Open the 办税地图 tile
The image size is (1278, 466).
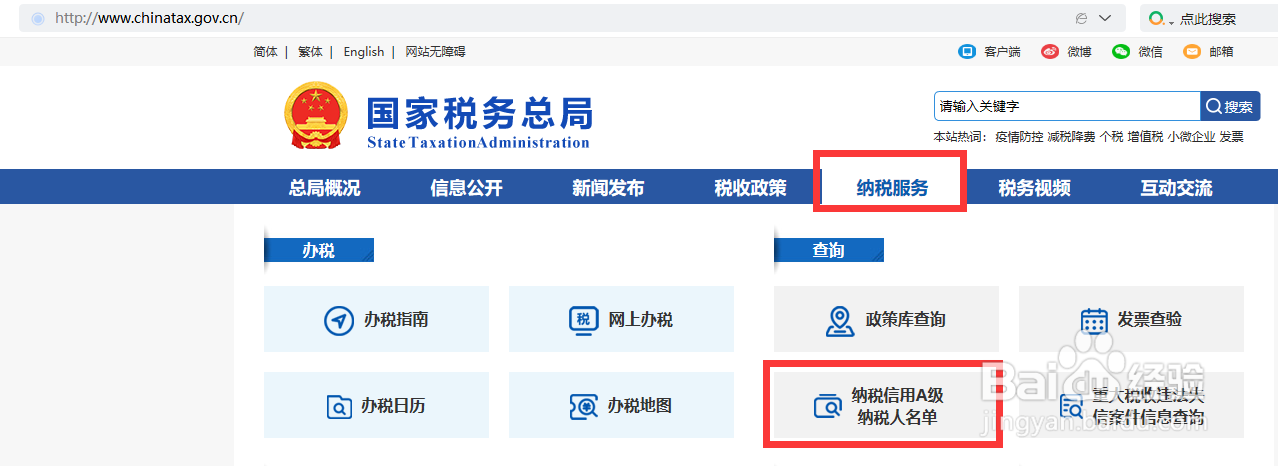[x=621, y=405]
